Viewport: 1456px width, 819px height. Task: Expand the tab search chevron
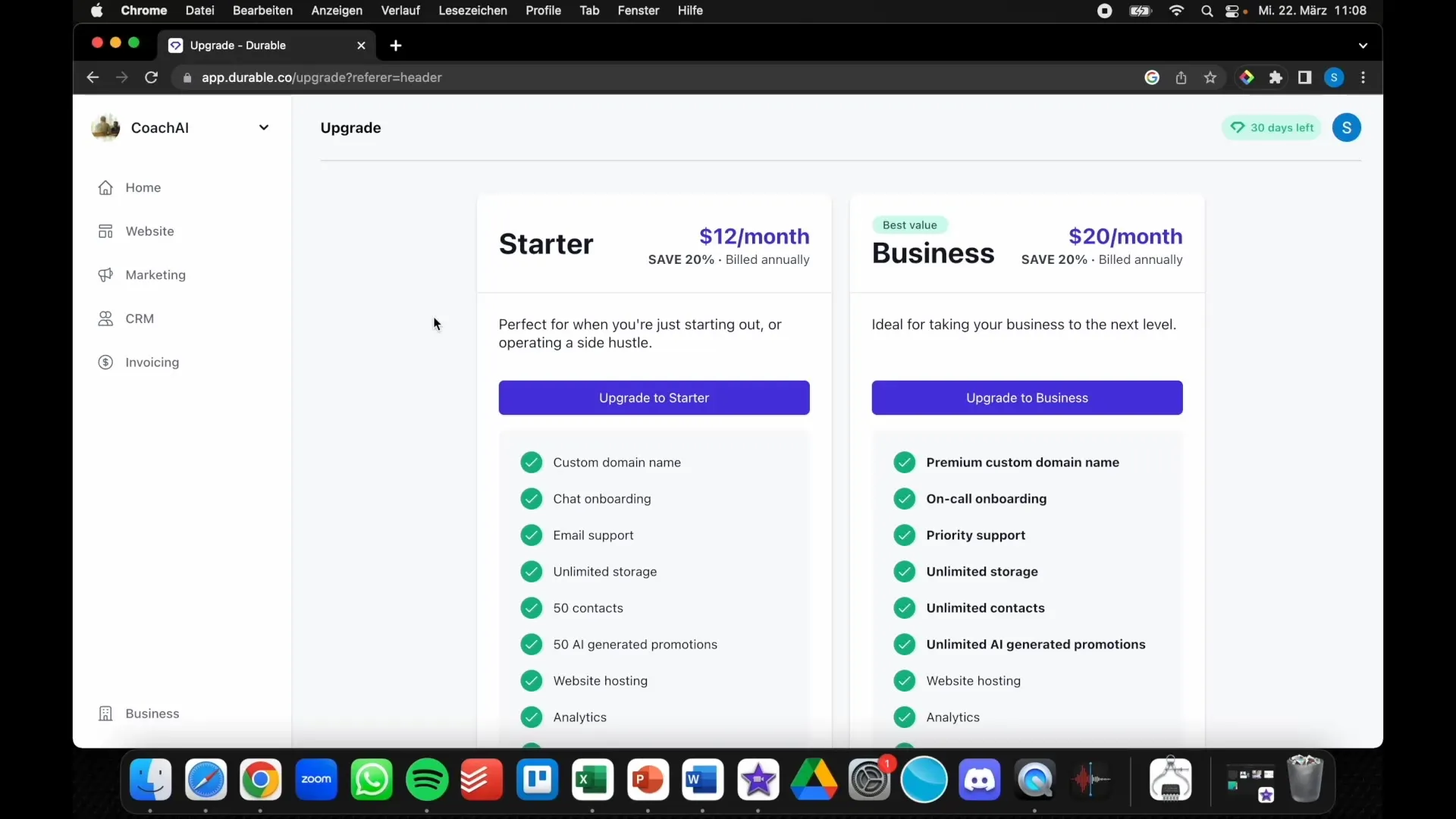click(1363, 45)
